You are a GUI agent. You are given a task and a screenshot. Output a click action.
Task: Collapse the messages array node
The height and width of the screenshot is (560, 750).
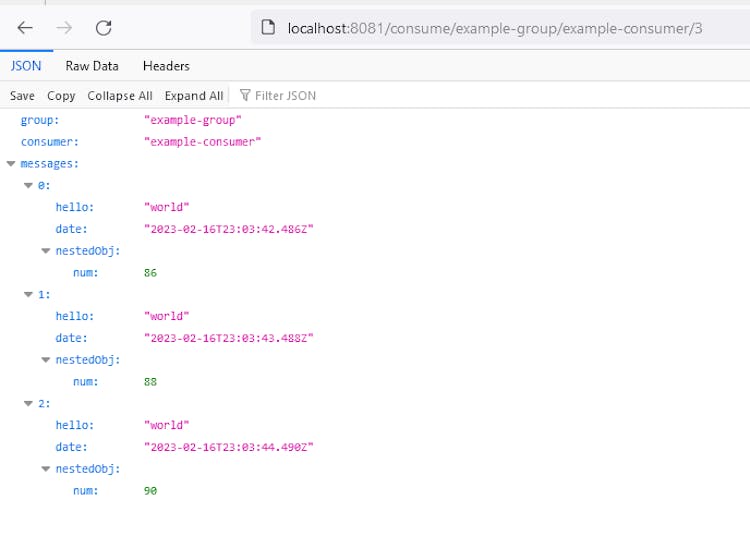pyautogui.click(x=11, y=164)
